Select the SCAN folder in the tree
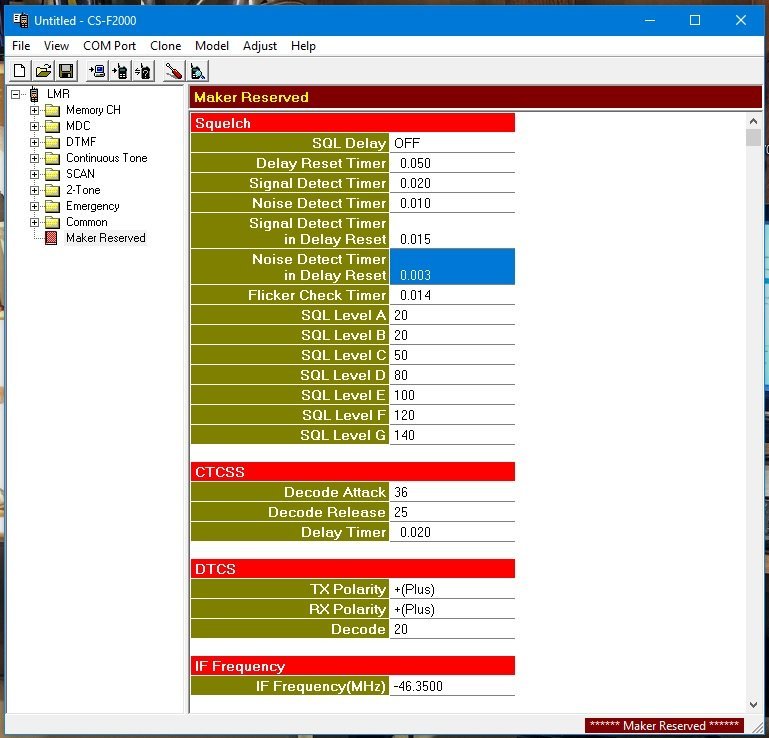The image size is (769, 738). tap(80, 174)
